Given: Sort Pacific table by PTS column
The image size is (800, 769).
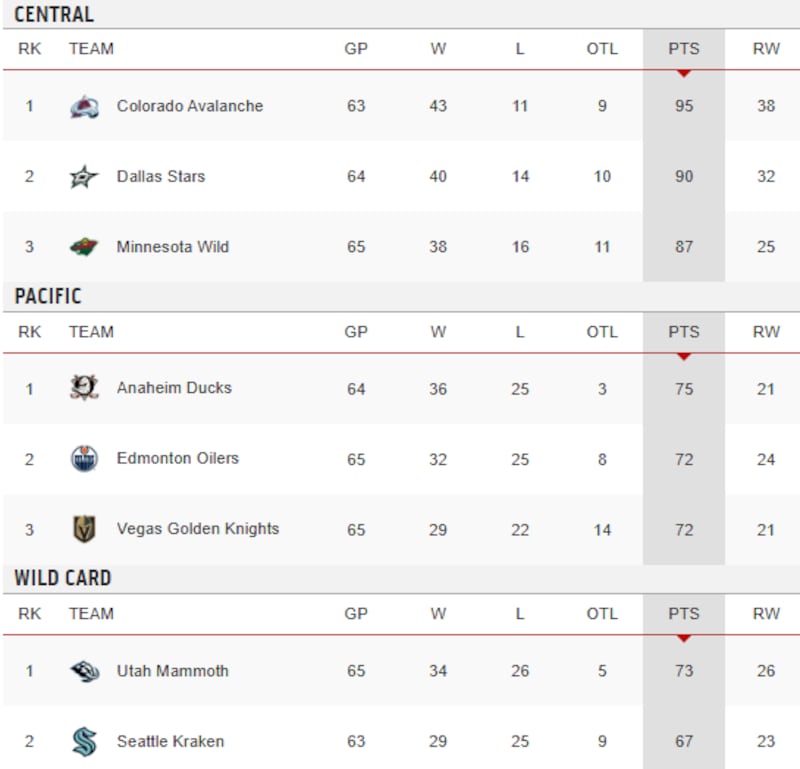Looking at the screenshot, I should (x=684, y=332).
